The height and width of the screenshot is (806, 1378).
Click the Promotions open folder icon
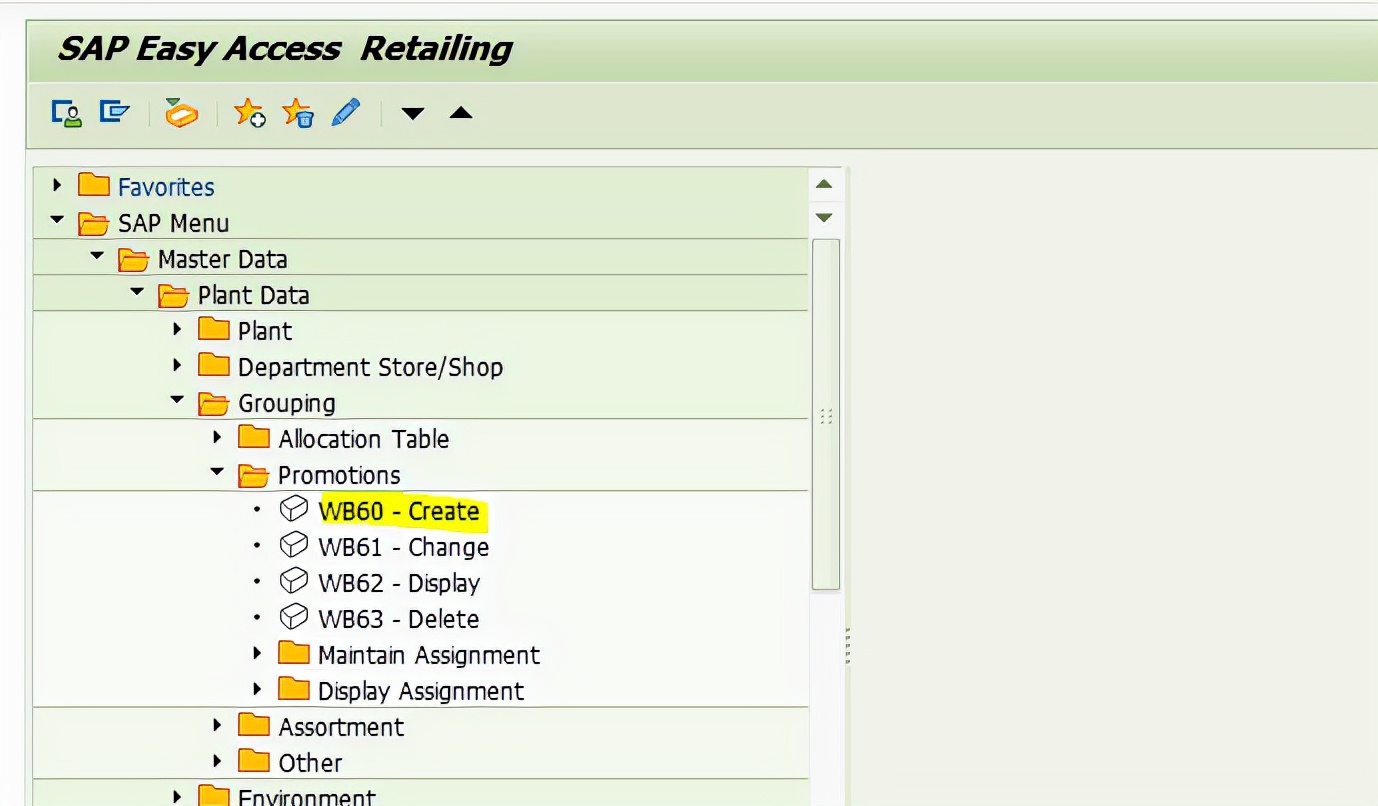click(x=254, y=475)
